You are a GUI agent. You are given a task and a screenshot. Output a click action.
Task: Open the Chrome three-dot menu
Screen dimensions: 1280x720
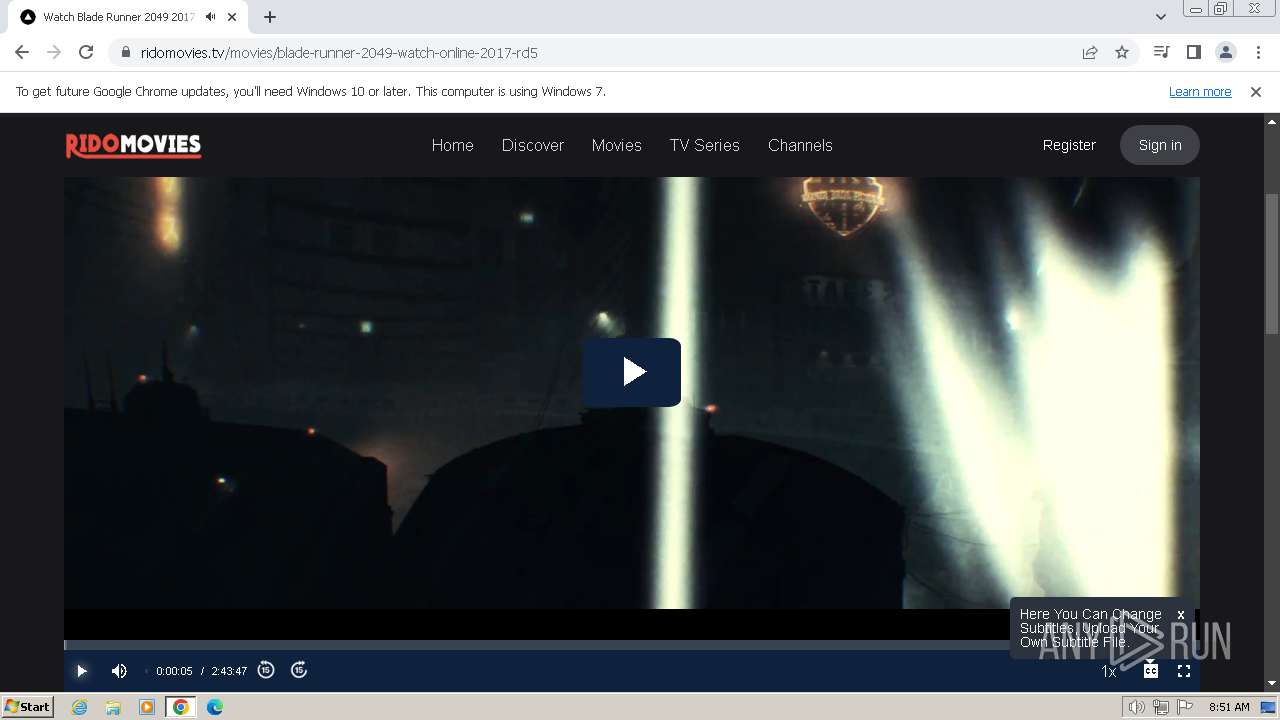click(x=1257, y=52)
